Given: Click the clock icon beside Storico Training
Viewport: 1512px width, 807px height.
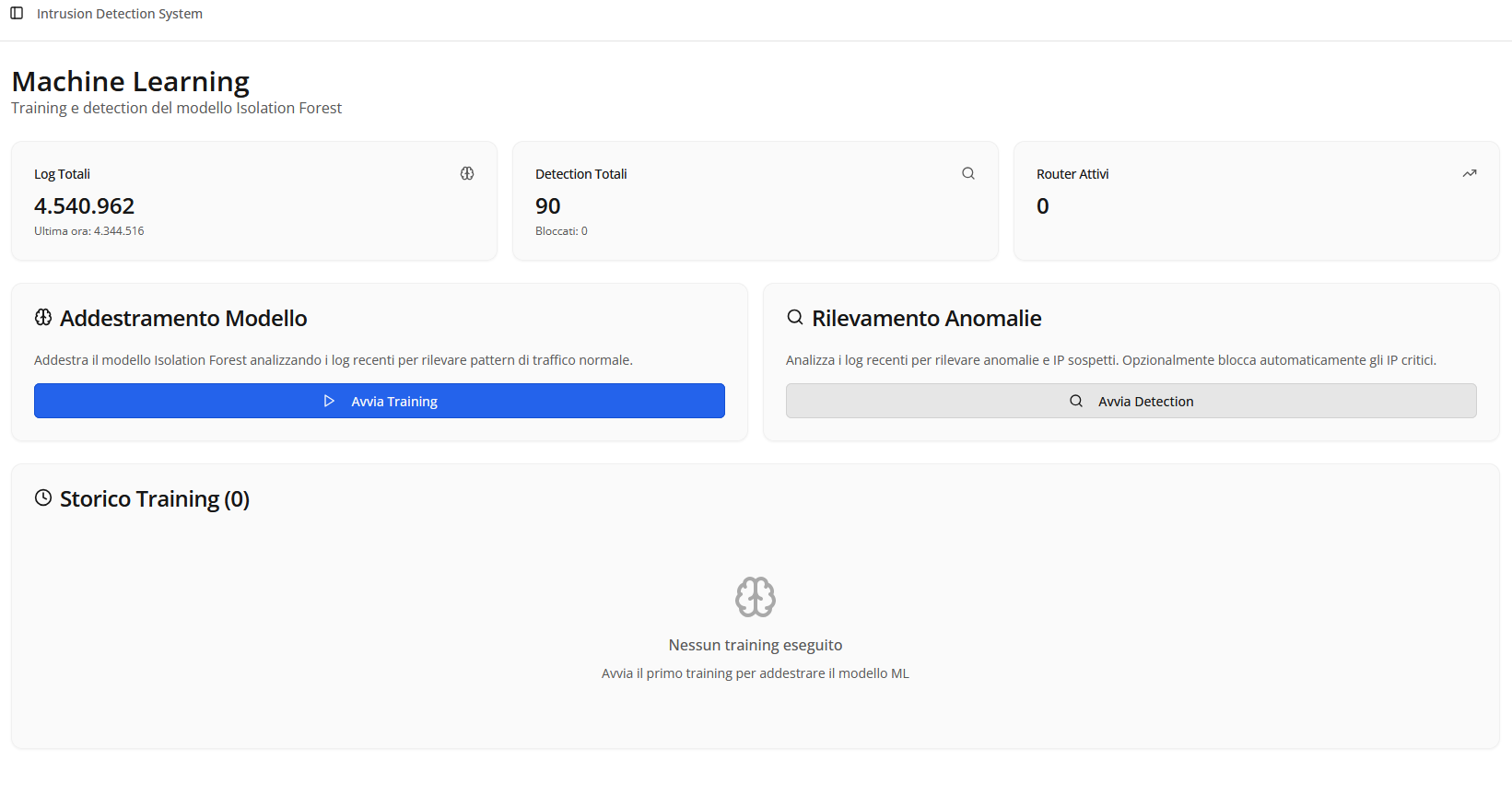Looking at the screenshot, I should (x=43, y=498).
